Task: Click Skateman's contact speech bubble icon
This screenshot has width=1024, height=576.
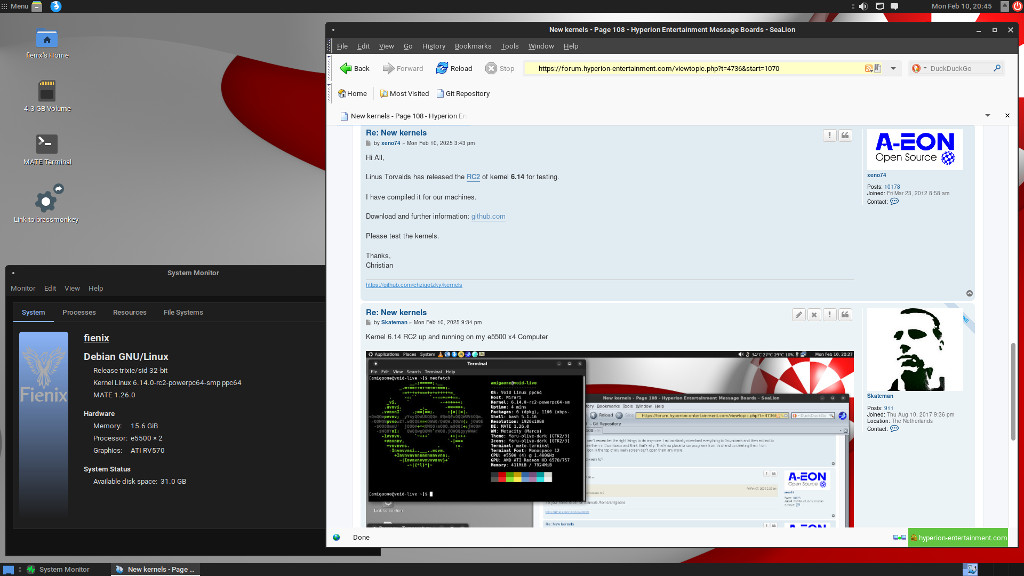Action: click(x=895, y=429)
